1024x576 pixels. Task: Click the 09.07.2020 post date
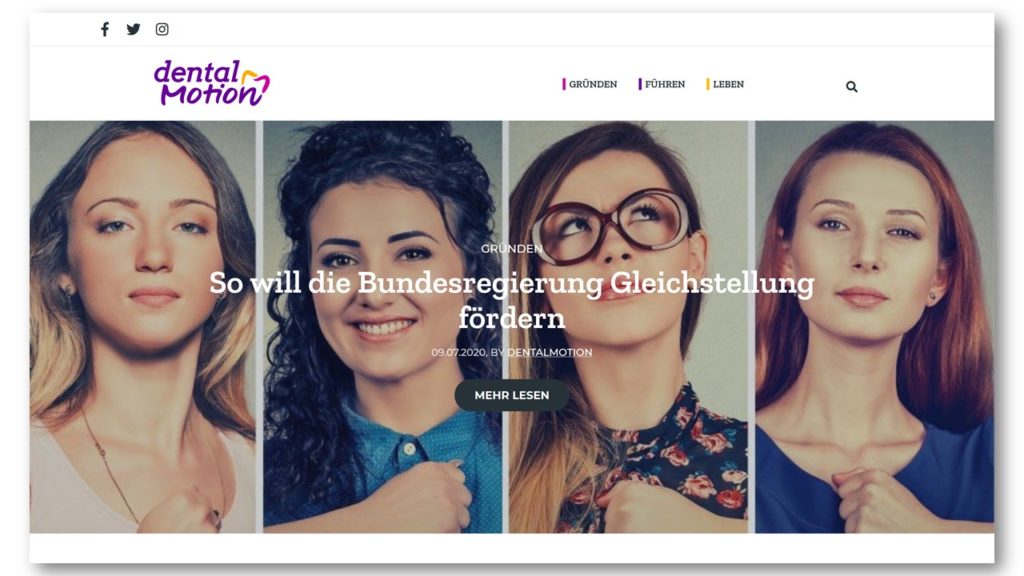coord(458,352)
